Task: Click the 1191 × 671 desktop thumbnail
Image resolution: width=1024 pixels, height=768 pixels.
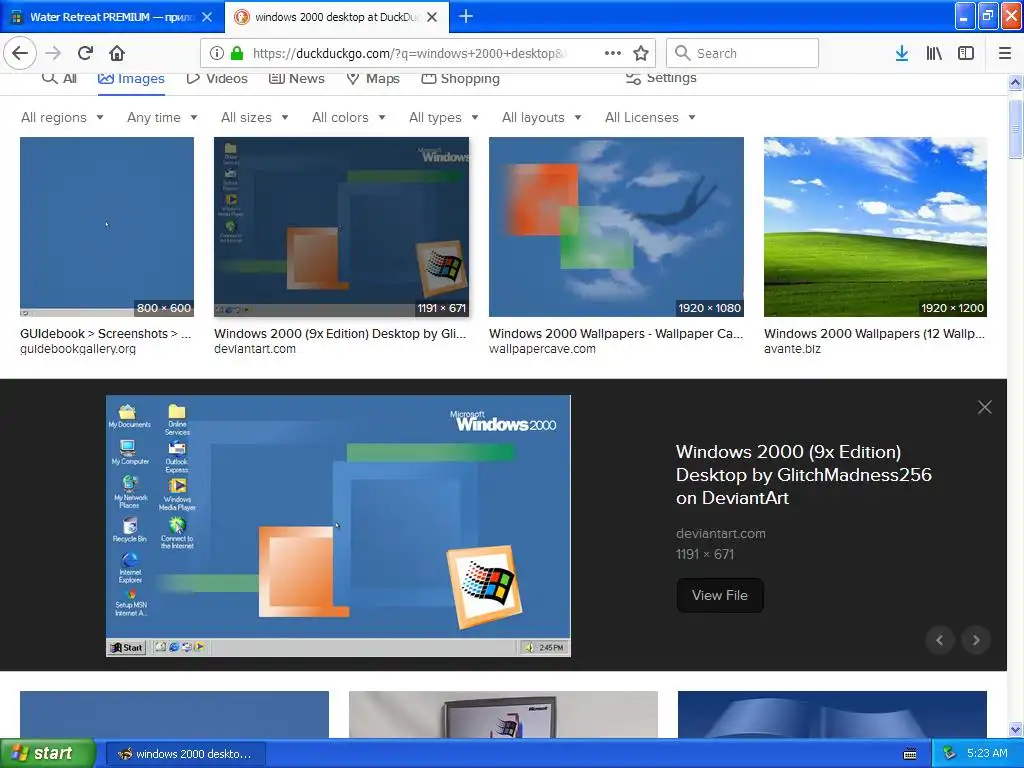Action: [x=342, y=227]
